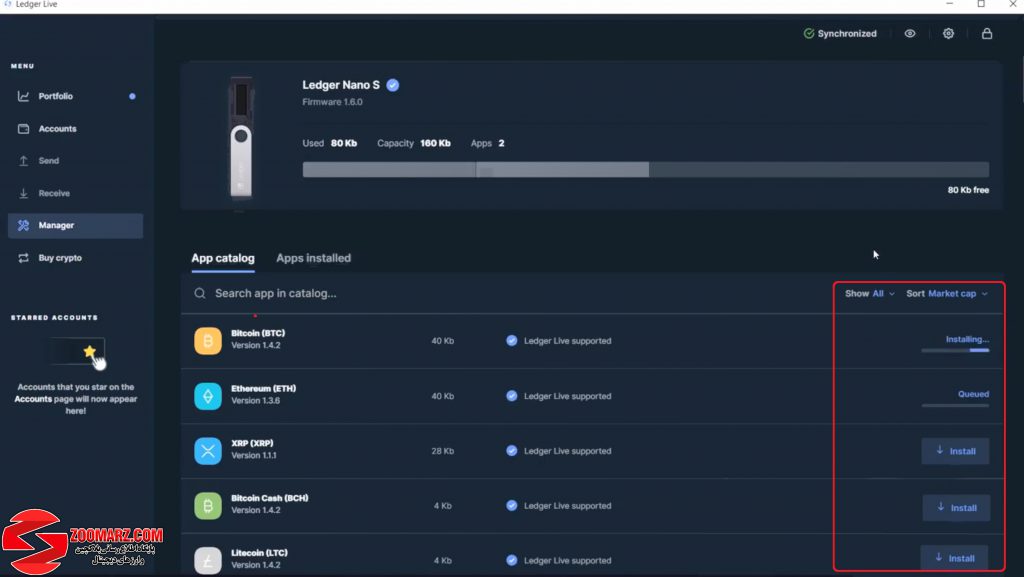
Task: Click the Send upward arrow icon
Action: pyautogui.click(x=24, y=161)
